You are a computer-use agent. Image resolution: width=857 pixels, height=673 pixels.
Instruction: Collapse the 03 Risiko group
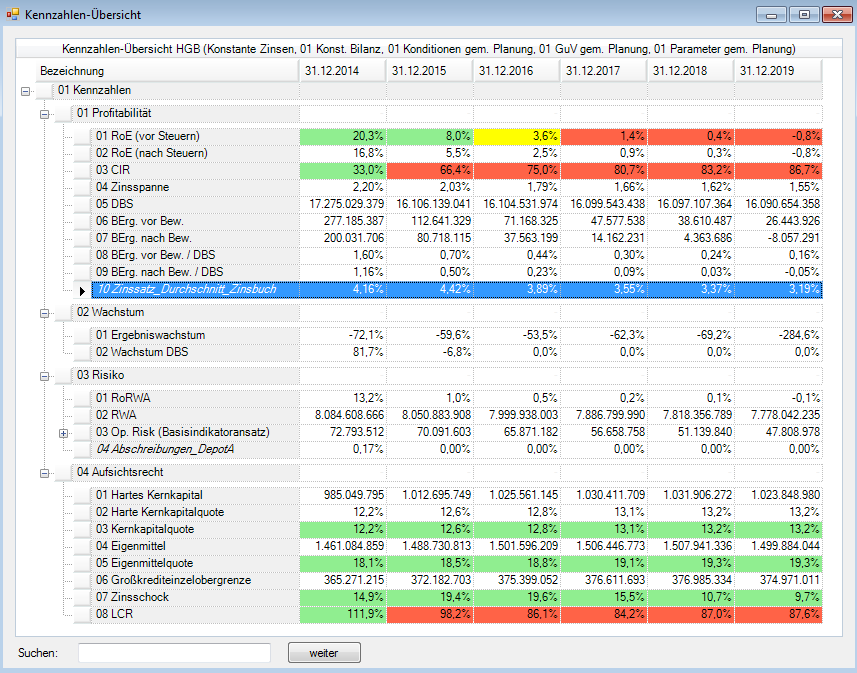pyautogui.click(x=44, y=375)
